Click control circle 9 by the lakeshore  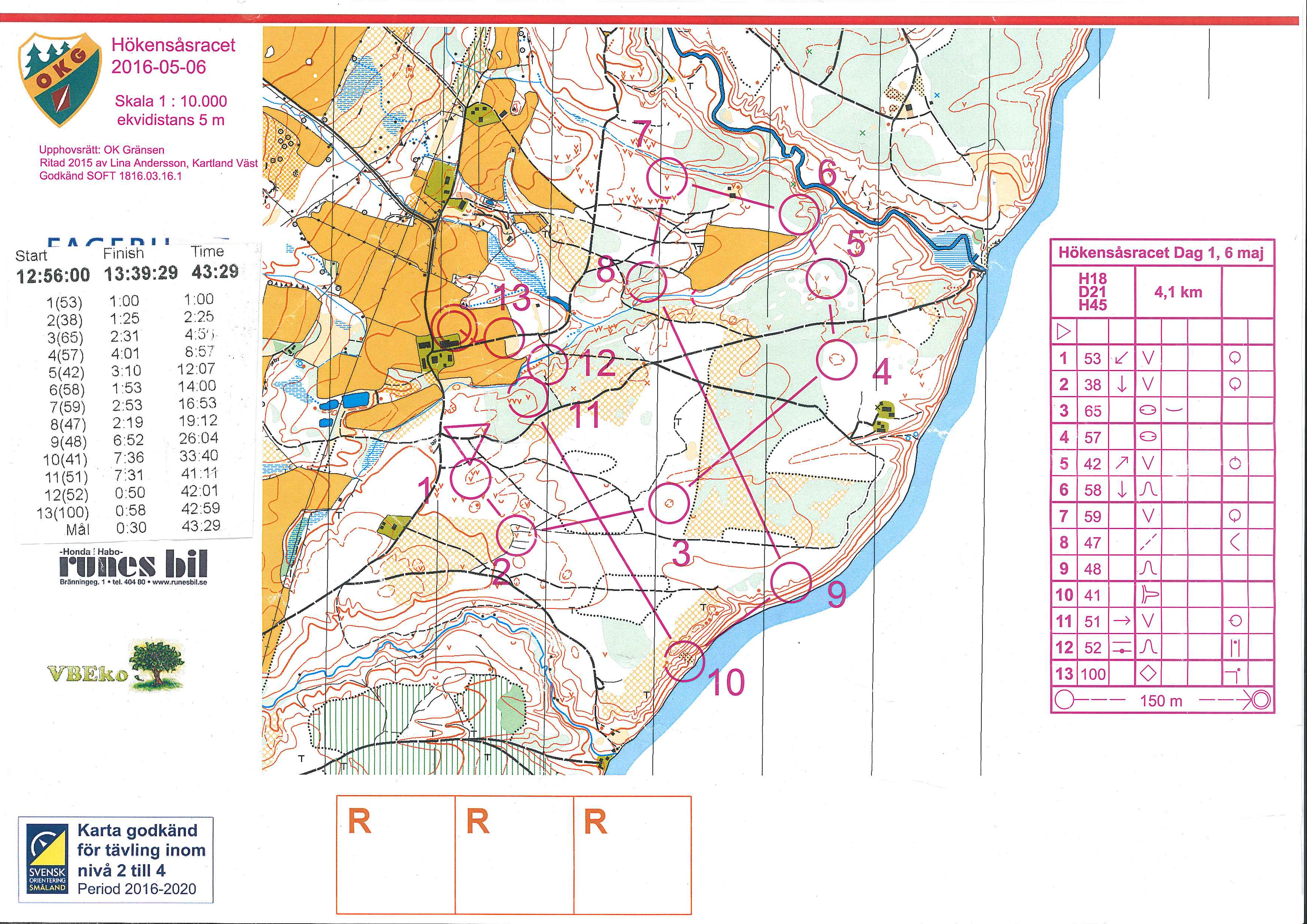pyautogui.click(x=791, y=581)
